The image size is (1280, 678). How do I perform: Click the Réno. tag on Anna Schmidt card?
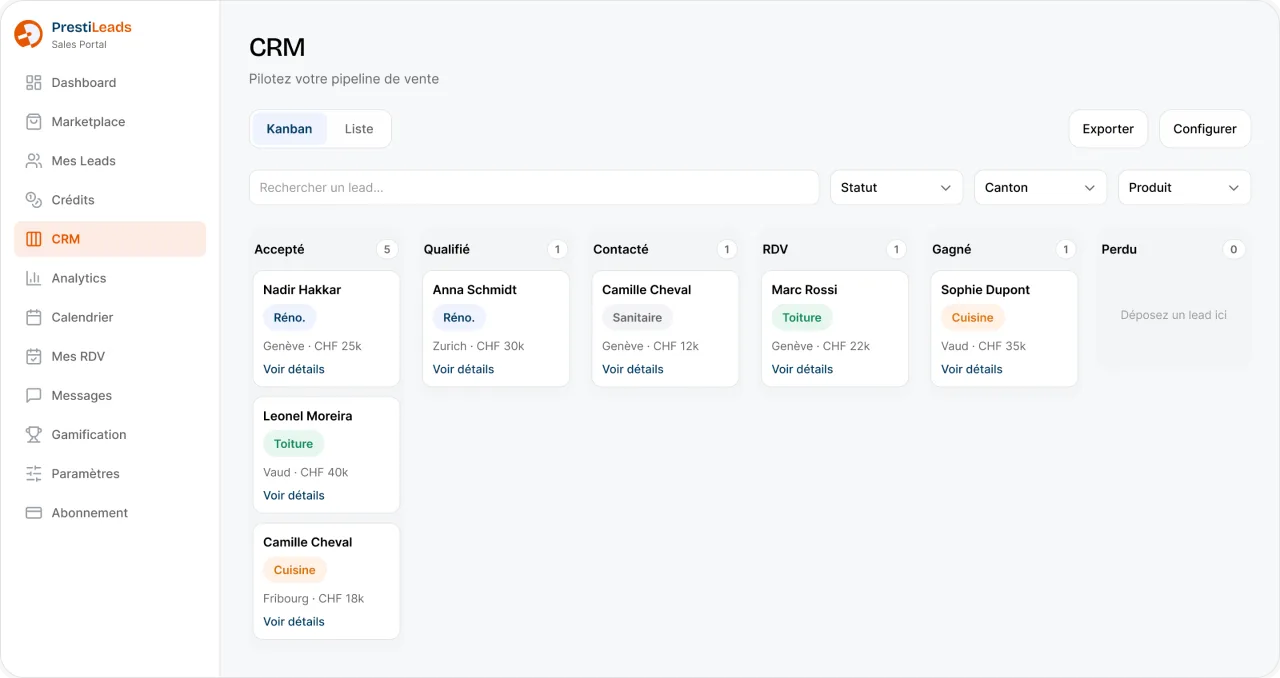point(459,318)
